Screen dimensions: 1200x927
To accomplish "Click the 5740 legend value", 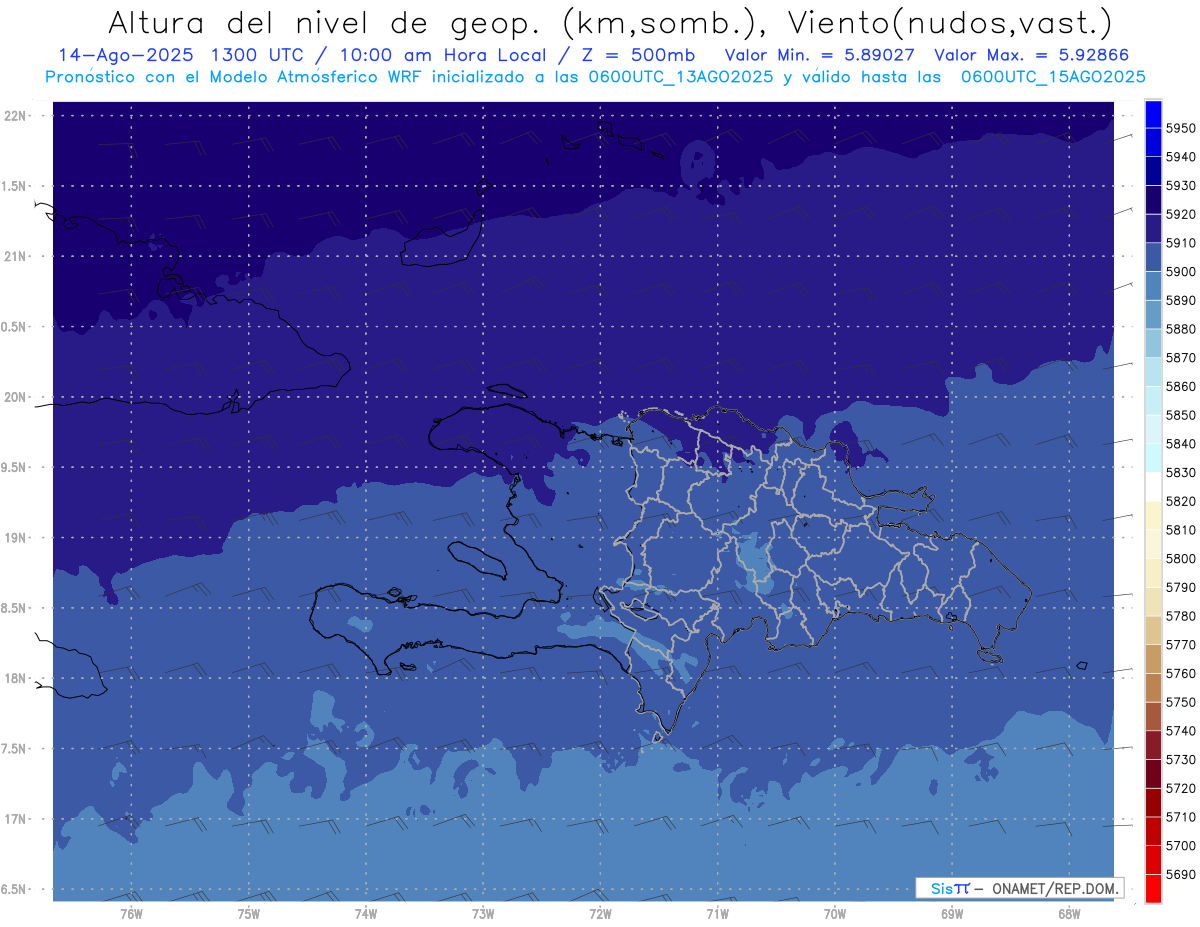I will (x=1181, y=731).
